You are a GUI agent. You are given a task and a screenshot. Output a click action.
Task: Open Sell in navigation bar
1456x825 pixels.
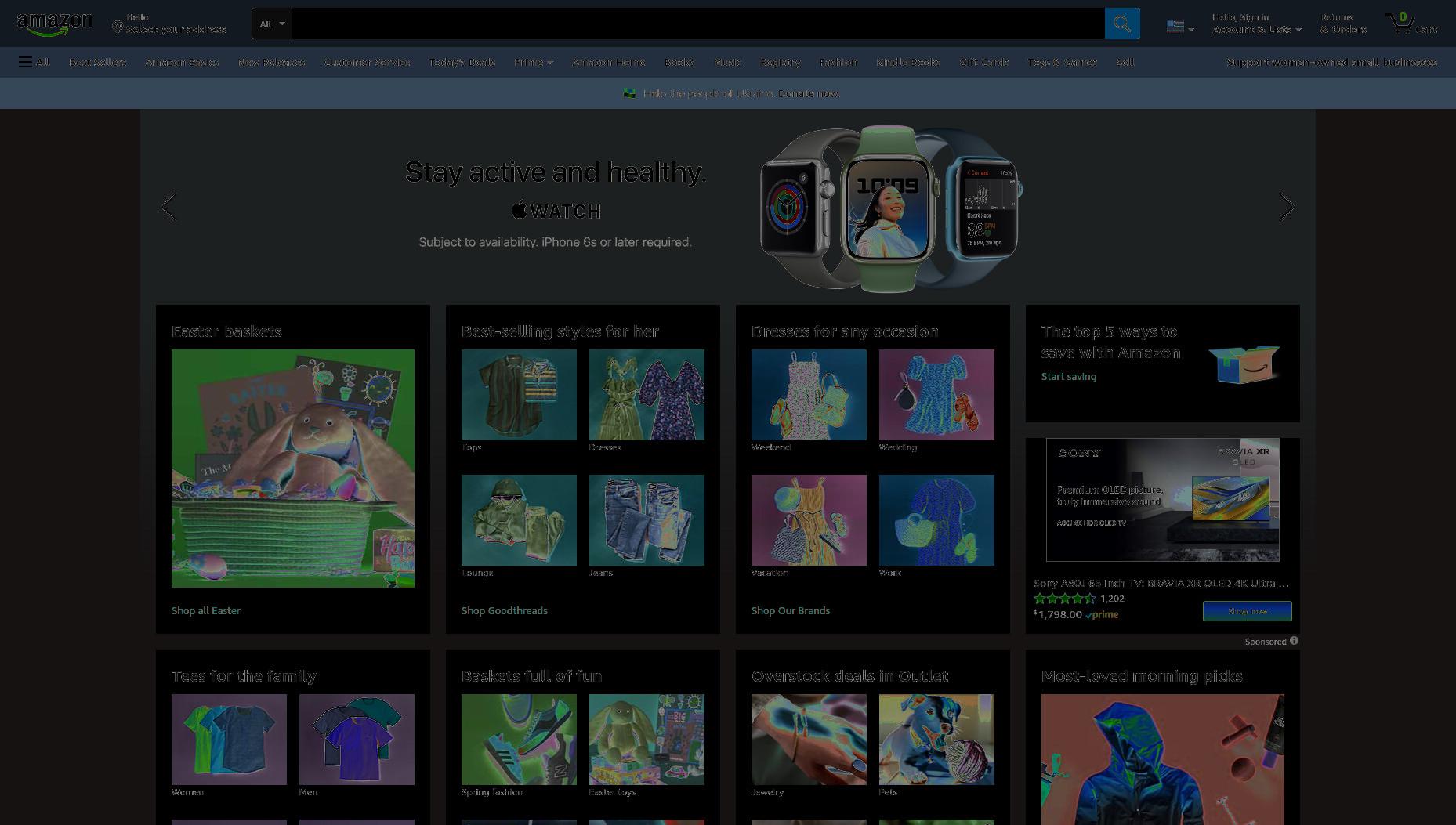1125,62
